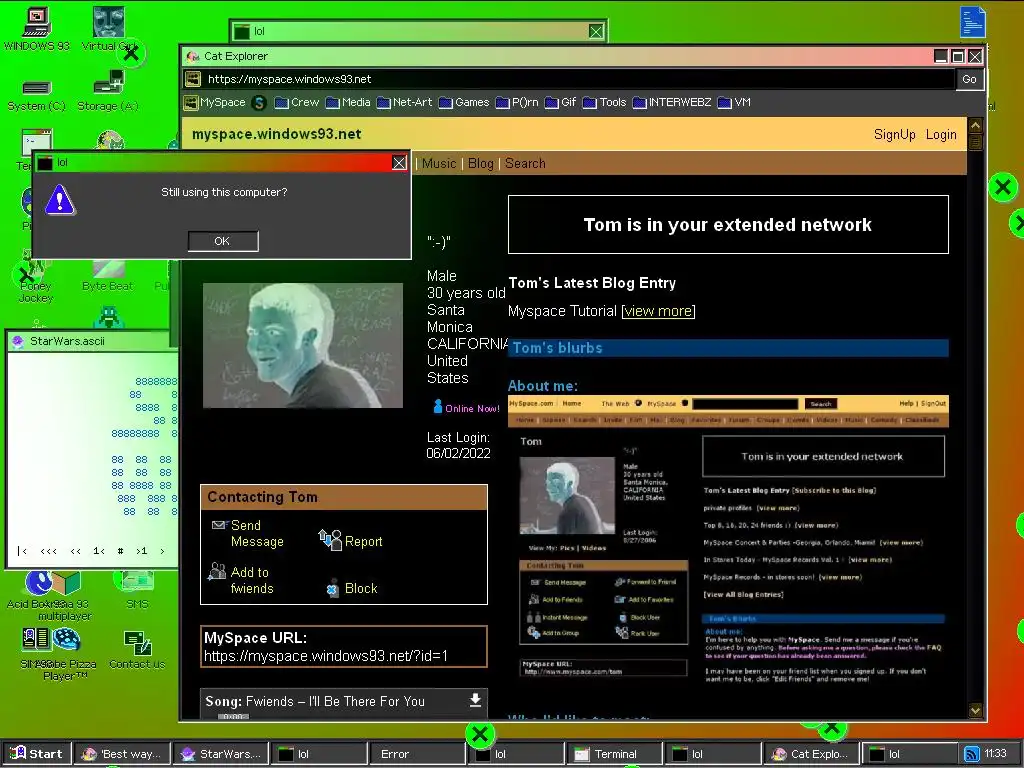Open the VM bookmark folder

tap(734, 103)
